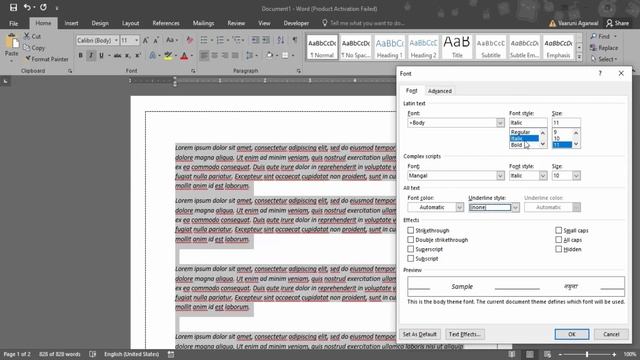This screenshot has height=360, width=640.
Task: Click the font color red A icon
Action: pyautogui.click(x=184, y=56)
